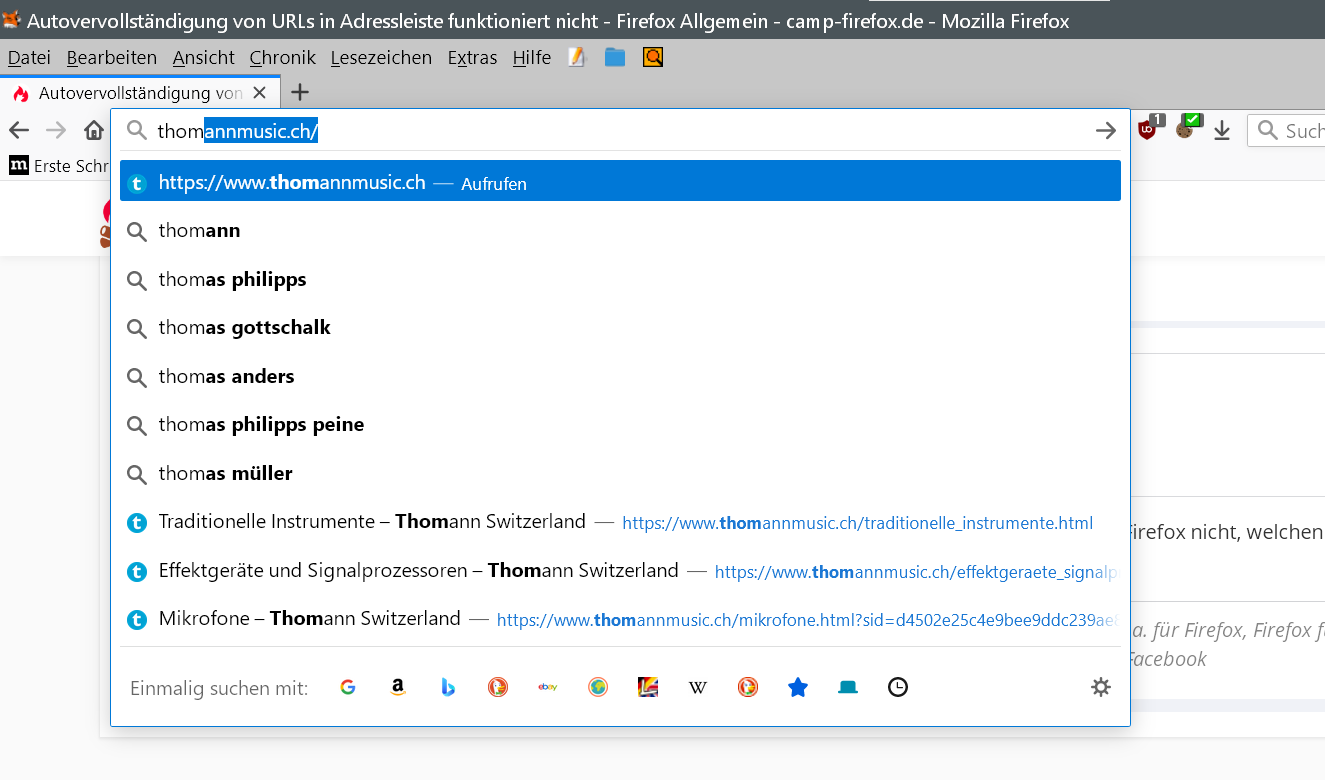Pick the colorful striped search engine icon
The height and width of the screenshot is (780, 1325).
pos(648,687)
